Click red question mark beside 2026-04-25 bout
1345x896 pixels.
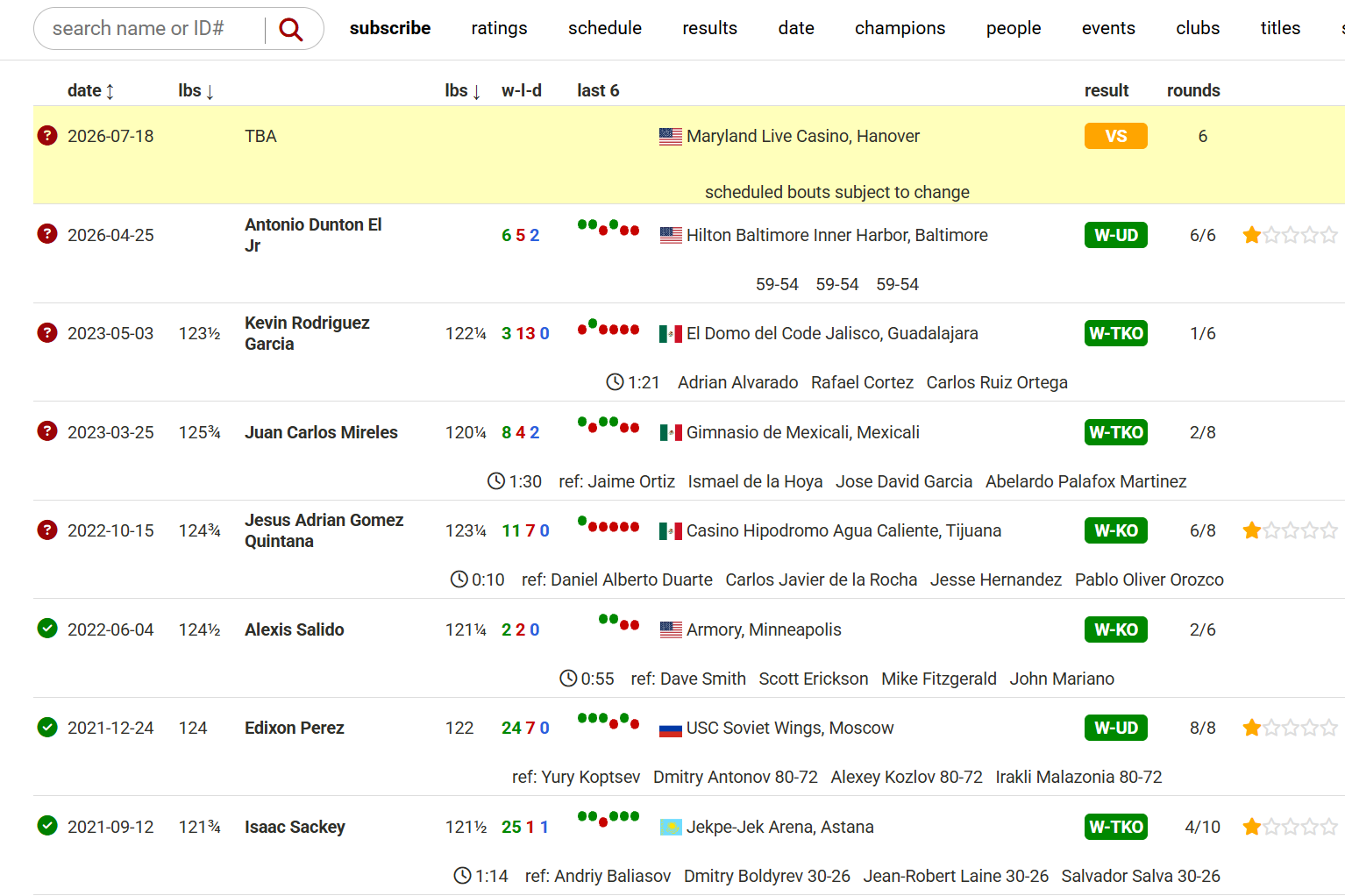click(x=47, y=234)
